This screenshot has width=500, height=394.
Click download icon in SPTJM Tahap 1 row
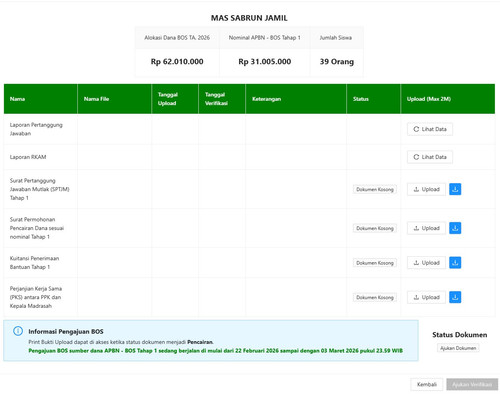455,189
